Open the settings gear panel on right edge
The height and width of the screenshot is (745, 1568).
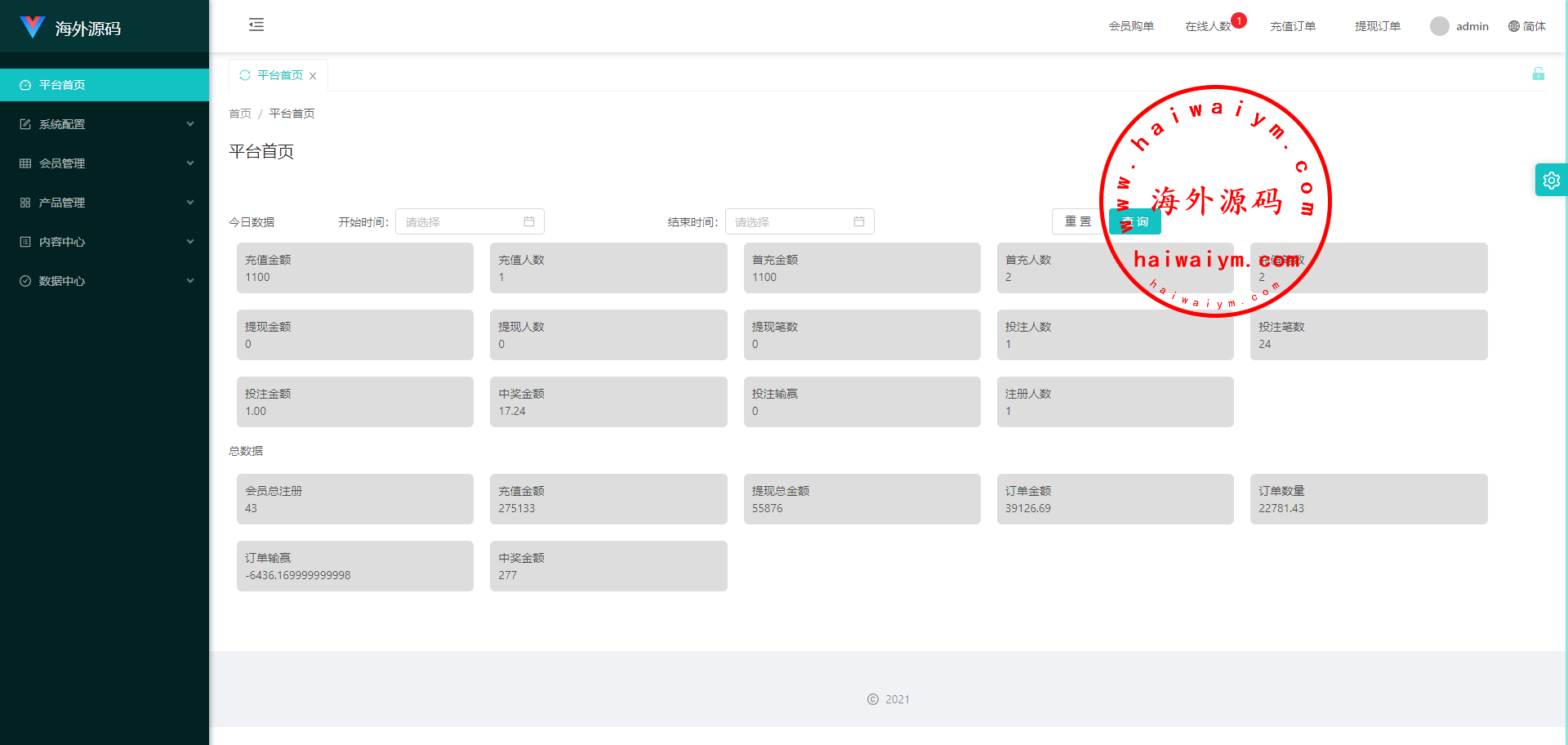[1551, 181]
